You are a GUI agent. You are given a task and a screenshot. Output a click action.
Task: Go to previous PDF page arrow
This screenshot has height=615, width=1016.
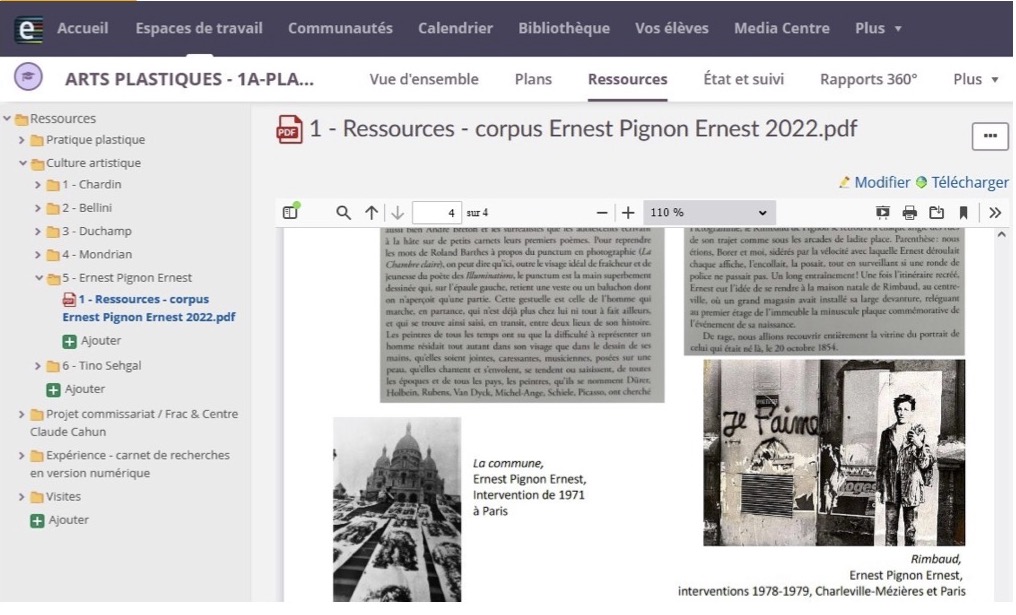pos(371,213)
